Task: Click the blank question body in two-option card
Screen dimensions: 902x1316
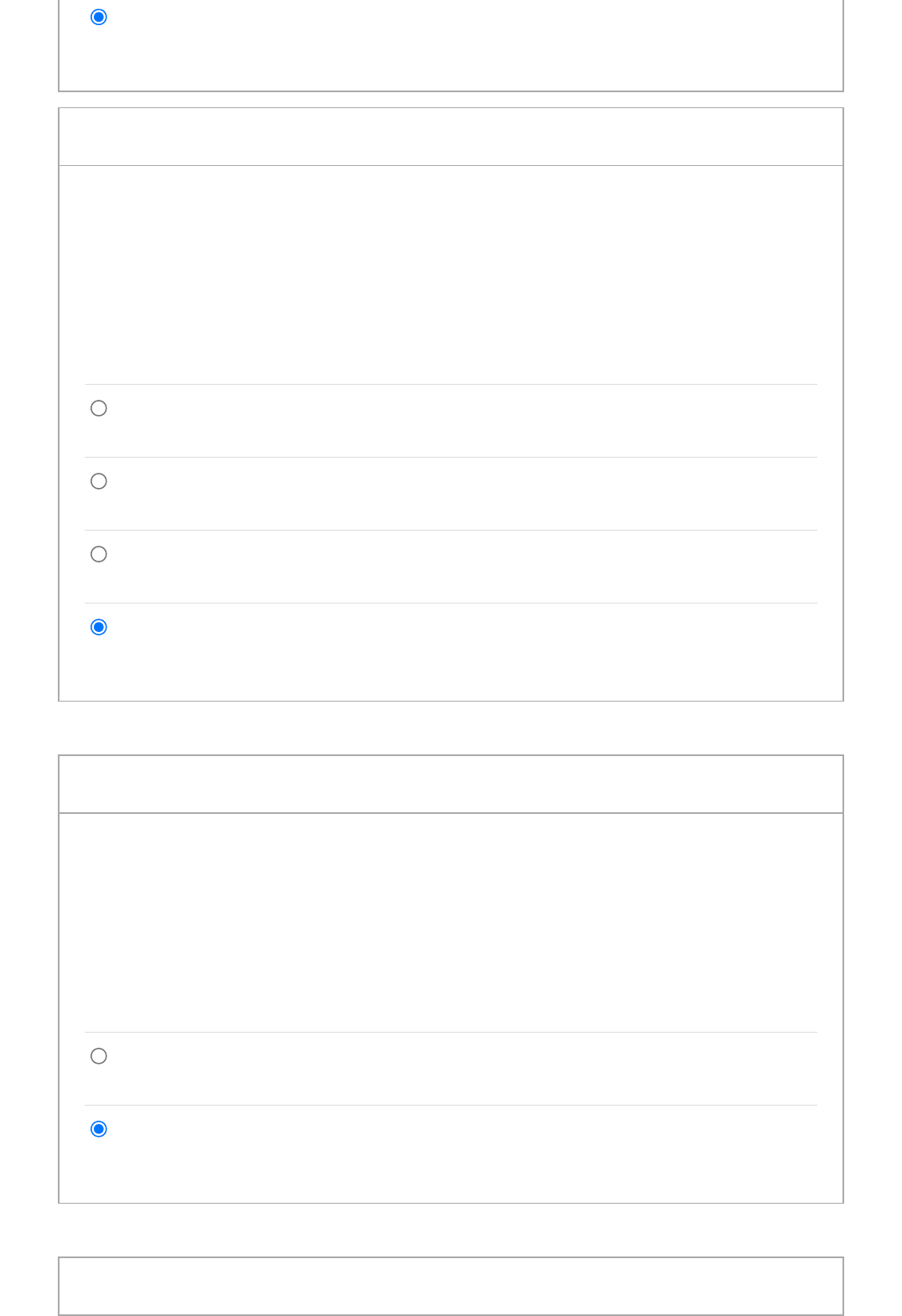Action: click(x=451, y=922)
